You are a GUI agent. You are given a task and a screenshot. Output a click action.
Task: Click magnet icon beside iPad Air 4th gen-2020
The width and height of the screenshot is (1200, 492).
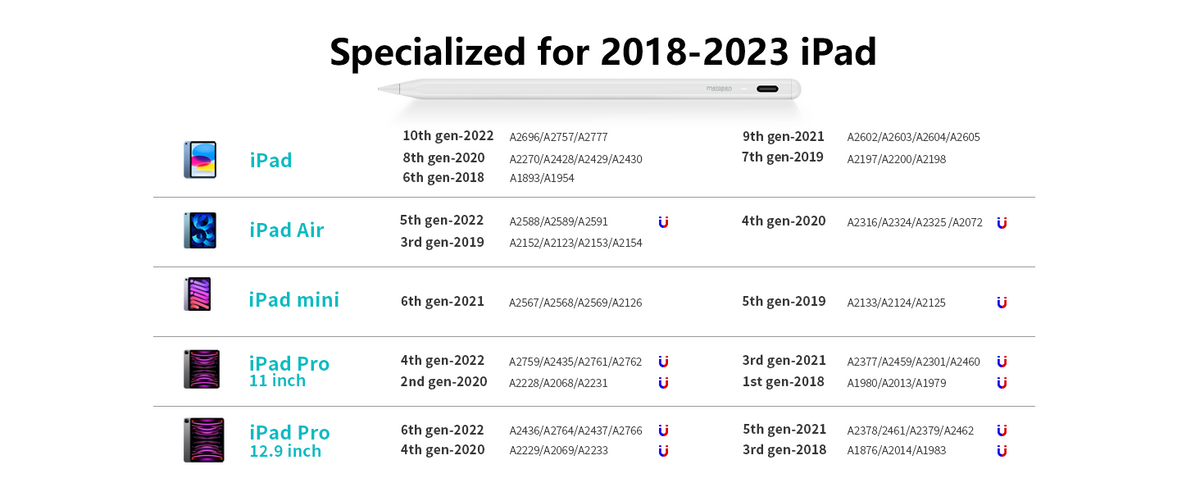pyautogui.click(x=1002, y=223)
